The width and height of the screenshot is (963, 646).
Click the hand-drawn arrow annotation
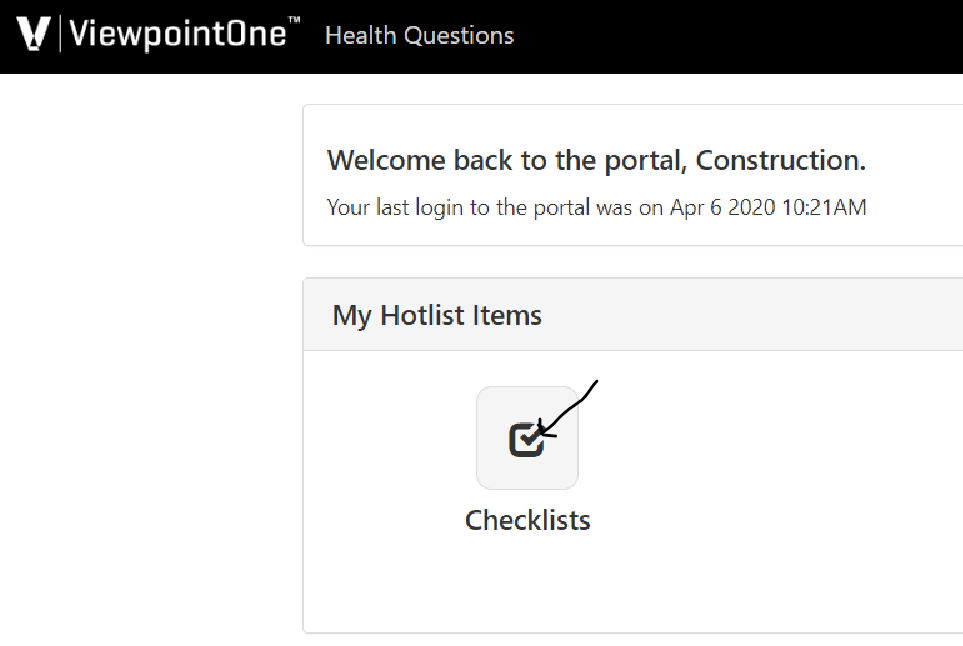pyautogui.click(x=567, y=408)
